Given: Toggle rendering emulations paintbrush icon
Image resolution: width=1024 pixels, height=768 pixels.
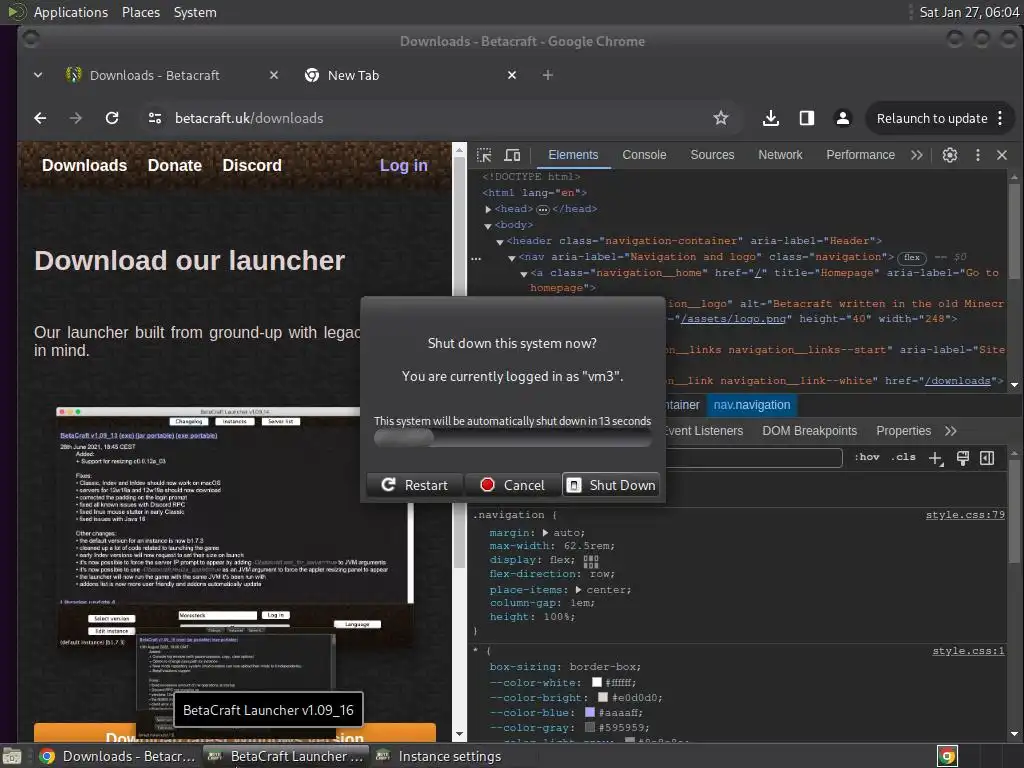Looking at the screenshot, I should [x=963, y=458].
